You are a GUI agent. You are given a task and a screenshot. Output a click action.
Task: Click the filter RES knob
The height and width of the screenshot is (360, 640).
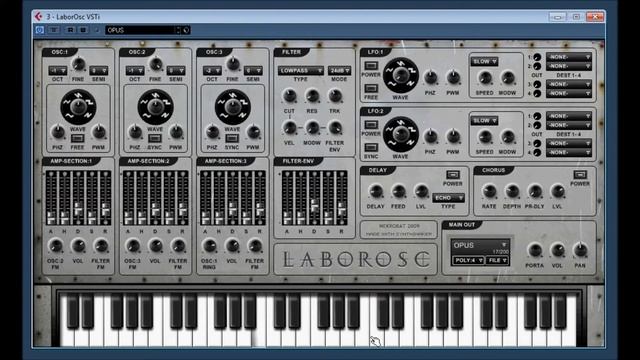click(312, 96)
